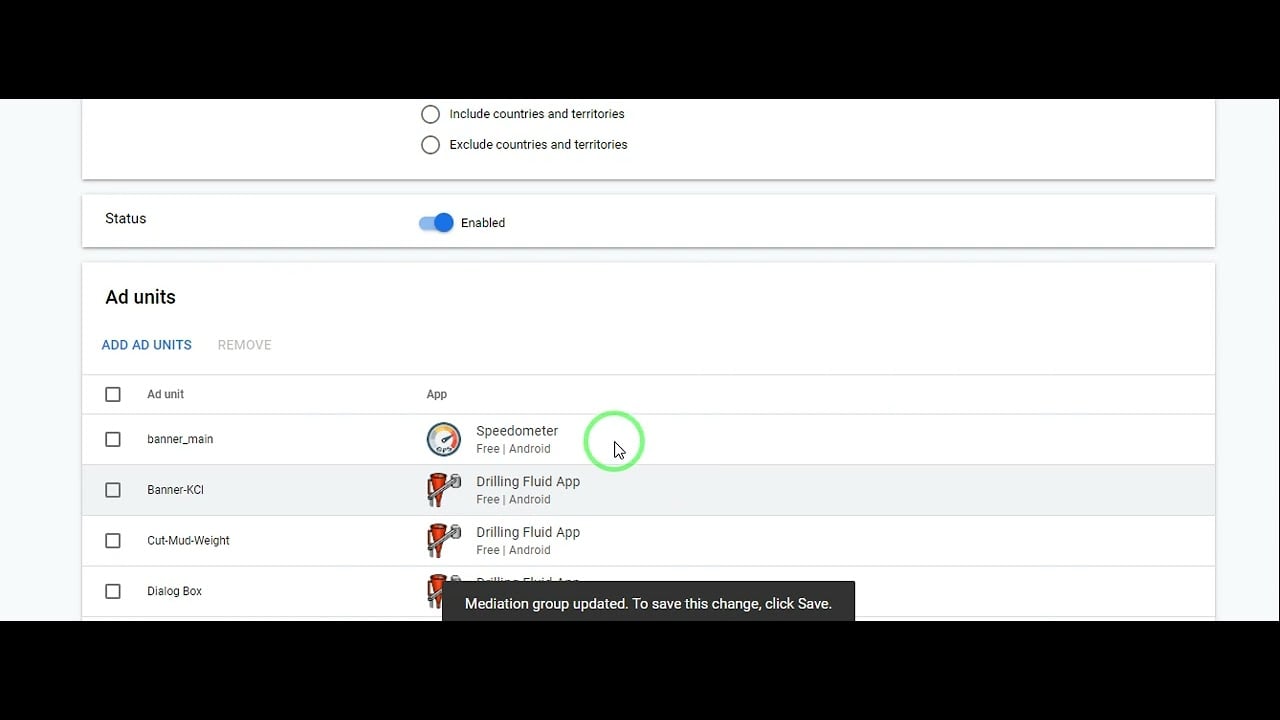Toggle the Status Enabled switch
Image resolution: width=1280 pixels, height=720 pixels.
coord(437,223)
